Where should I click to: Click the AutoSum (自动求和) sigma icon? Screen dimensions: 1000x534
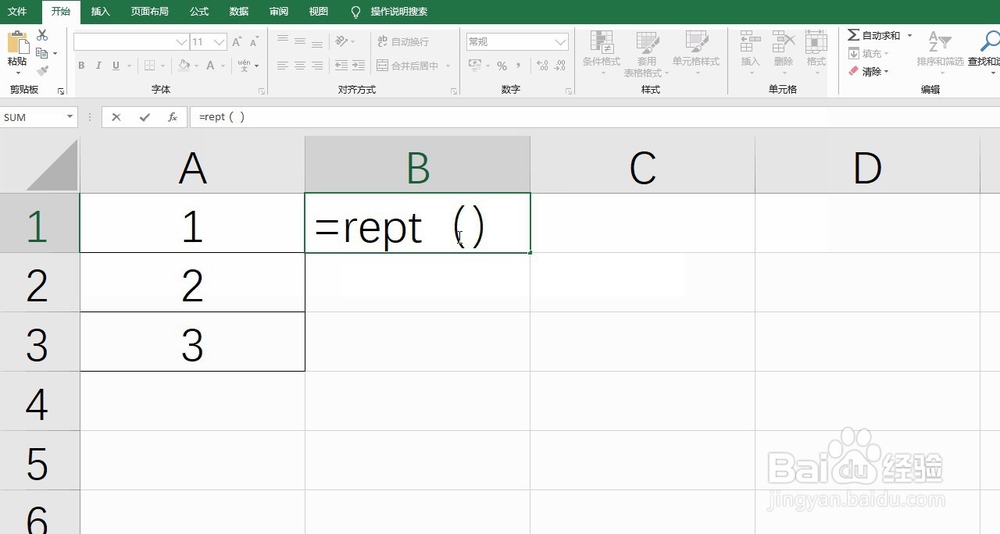(x=853, y=35)
